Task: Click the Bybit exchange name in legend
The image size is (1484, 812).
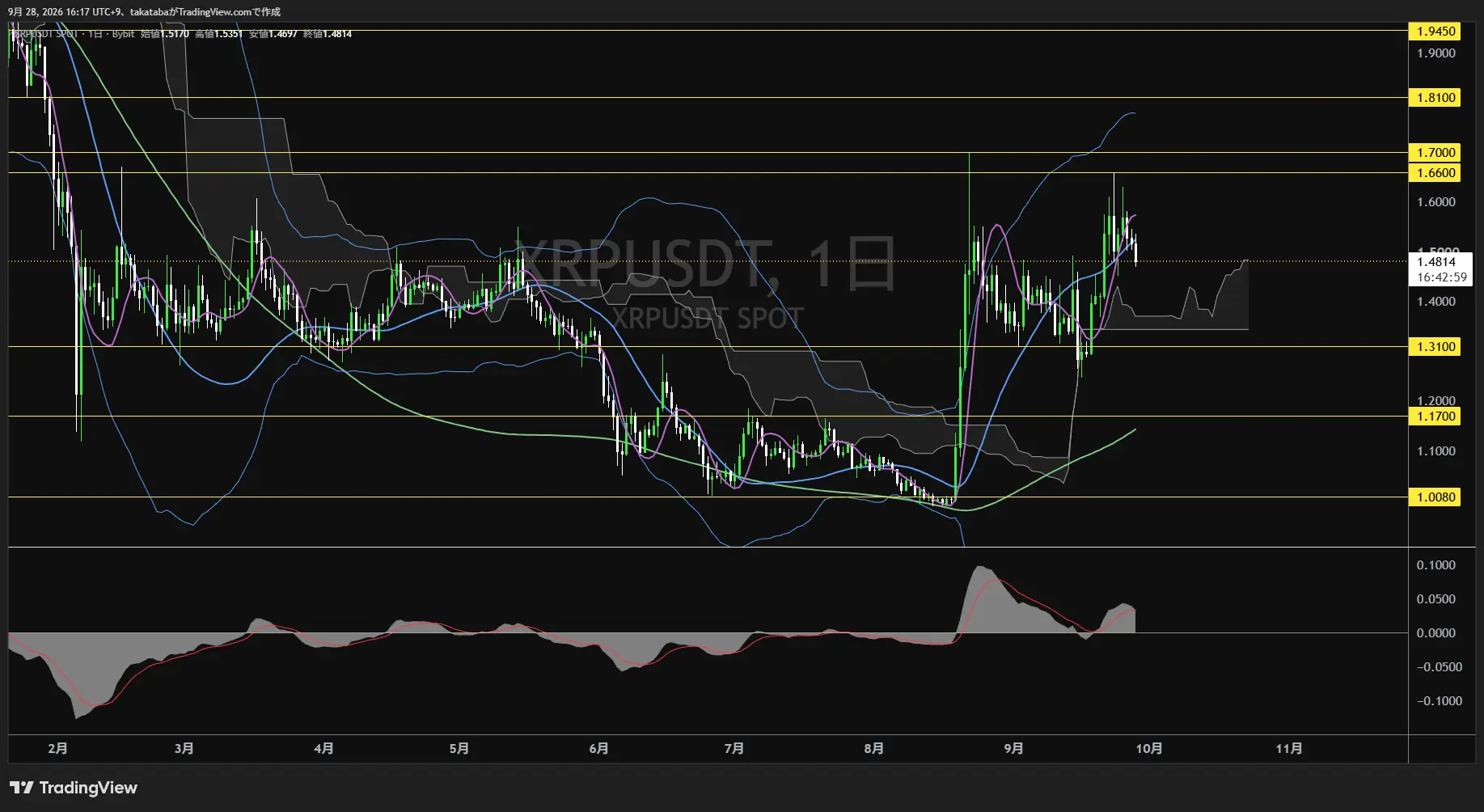Action: click(123, 34)
